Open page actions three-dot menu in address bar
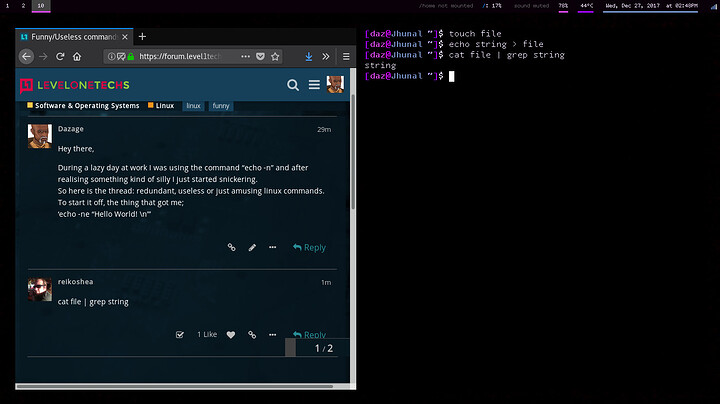This screenshot has width=720, height=404. 246,56
